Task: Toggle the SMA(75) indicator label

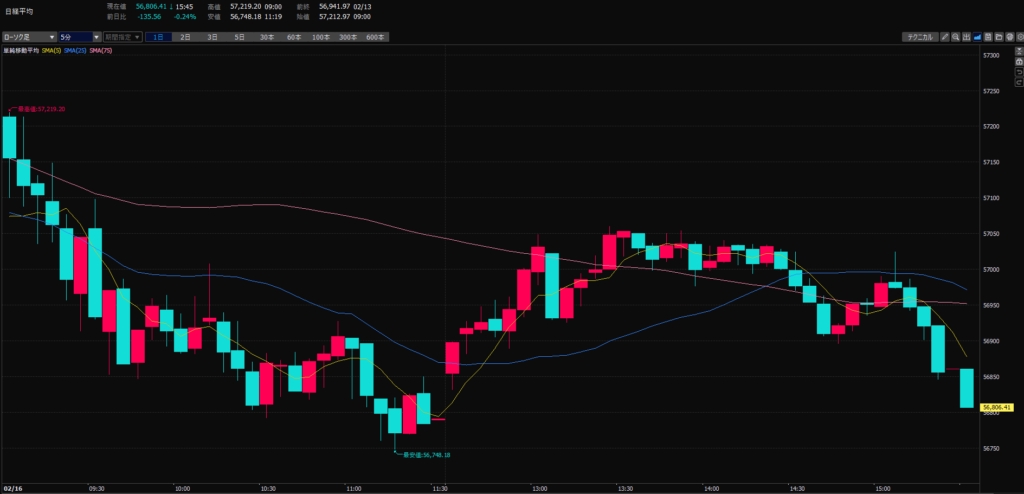Action: click(x=101, y=50)
